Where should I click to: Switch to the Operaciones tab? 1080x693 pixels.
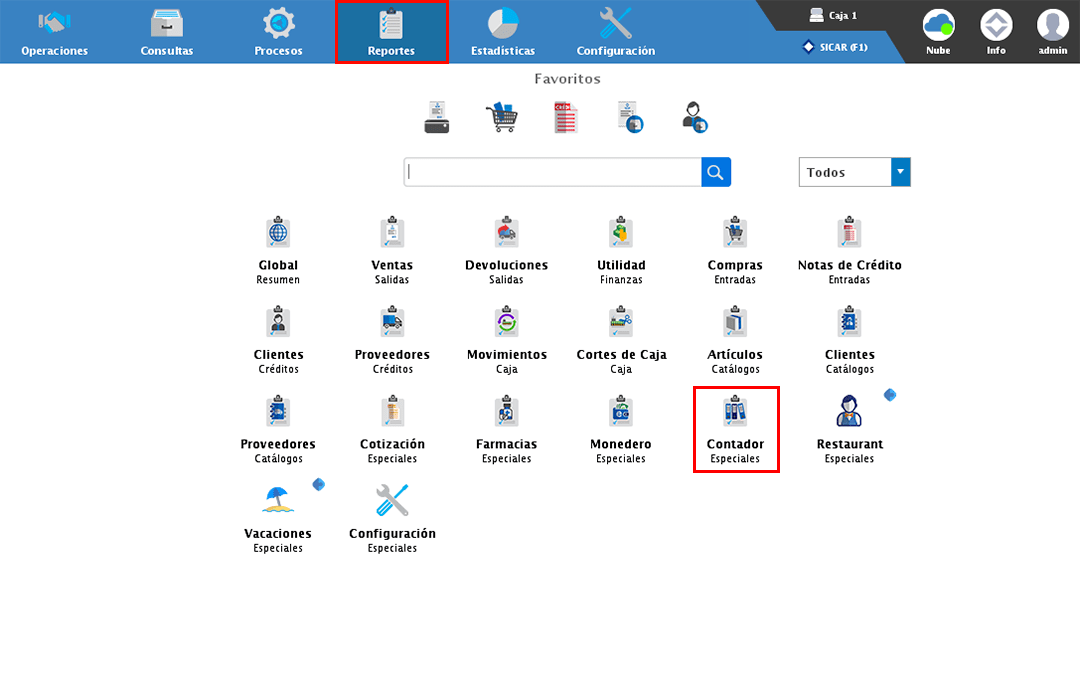click(x=54, y=32)
